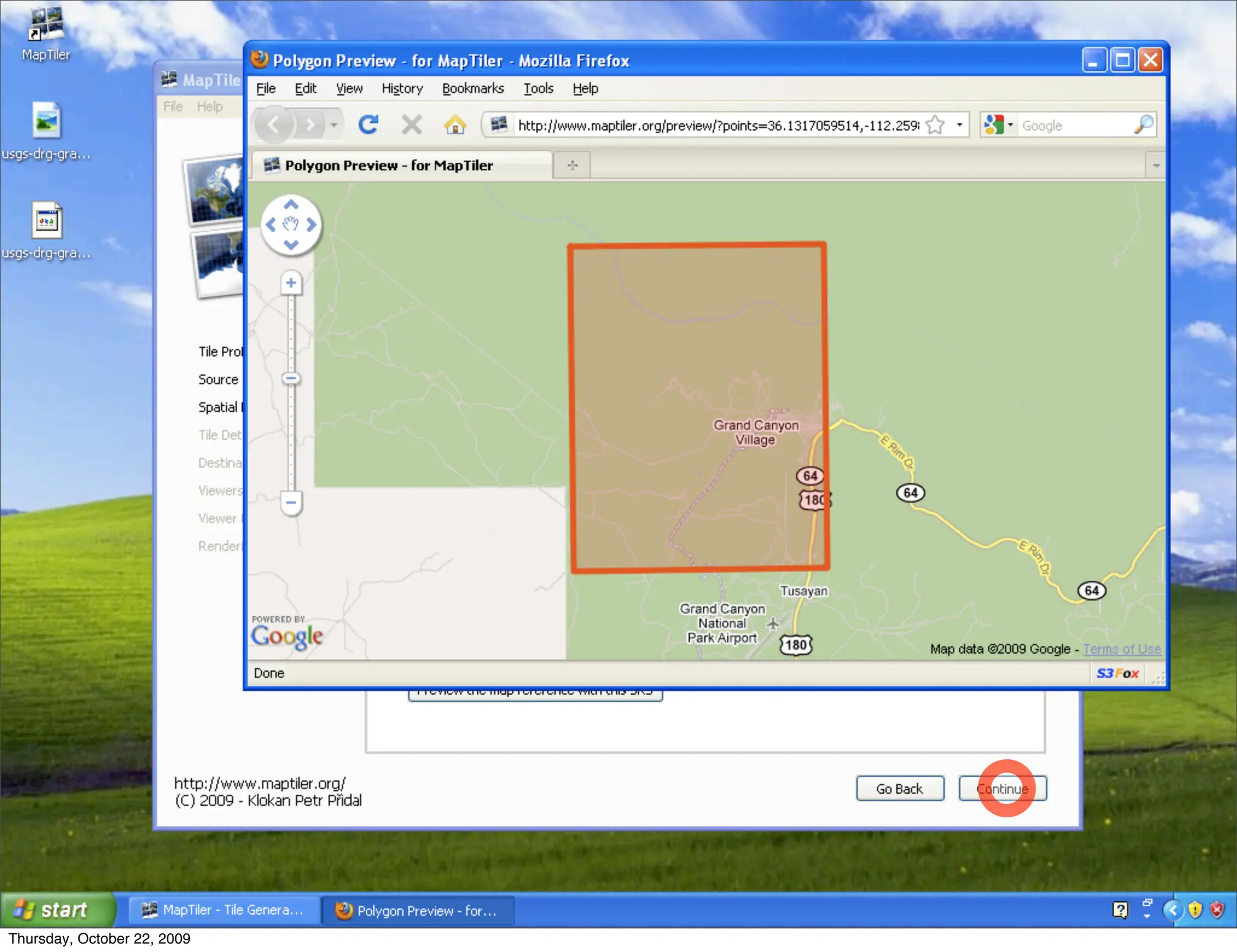Zoom out with the map minus button
The image size is (1237, 952).
pos(291,503)
